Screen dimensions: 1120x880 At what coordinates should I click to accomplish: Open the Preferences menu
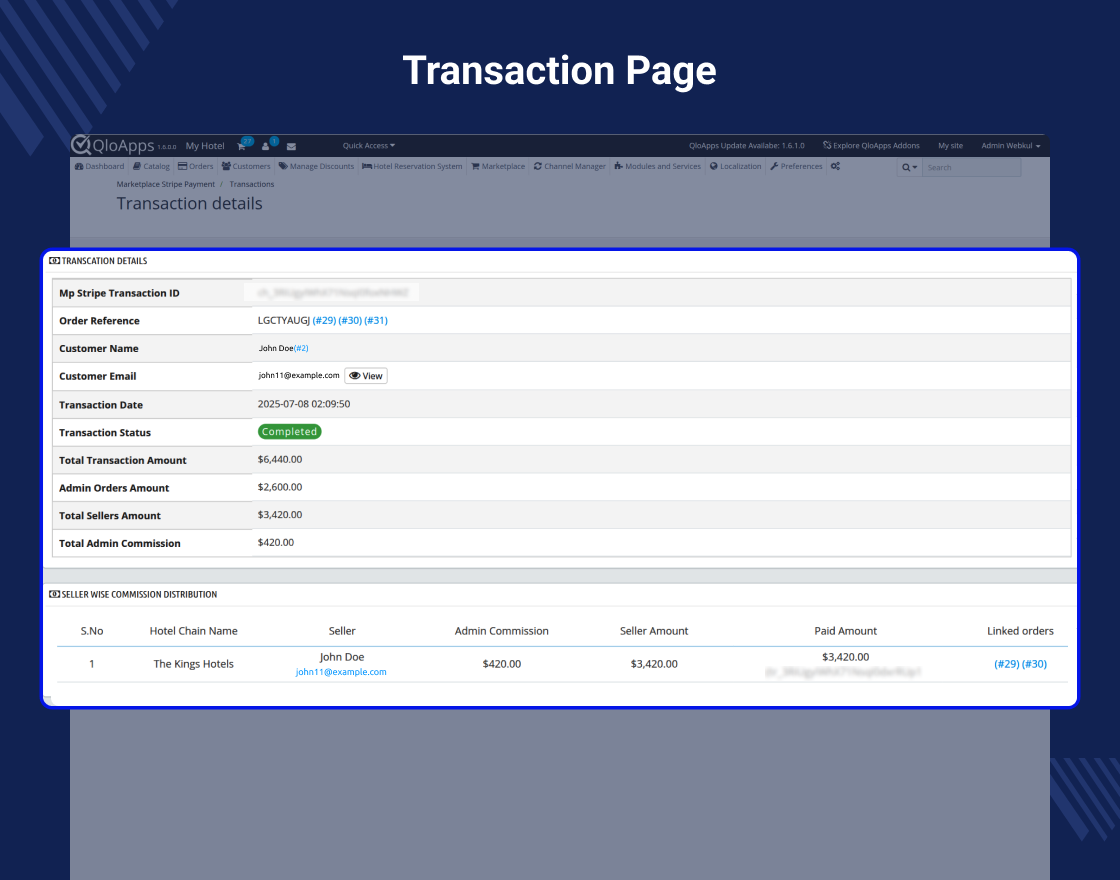tap(796, 166)
